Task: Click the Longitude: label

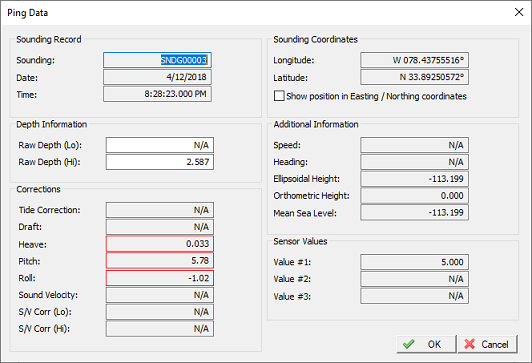Action: tap(294, 60)
